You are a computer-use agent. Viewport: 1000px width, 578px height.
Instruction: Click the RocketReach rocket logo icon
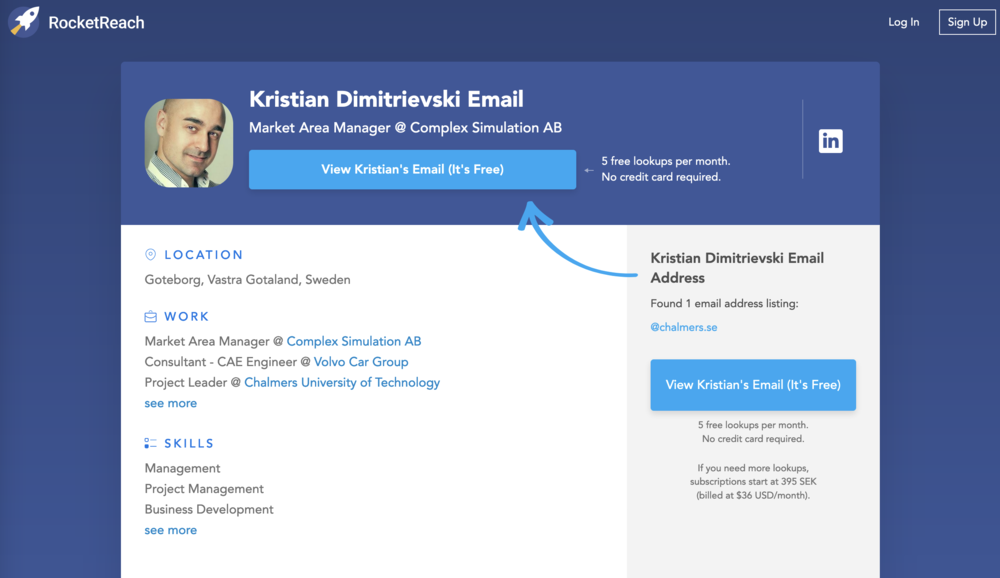click(24, 22)
